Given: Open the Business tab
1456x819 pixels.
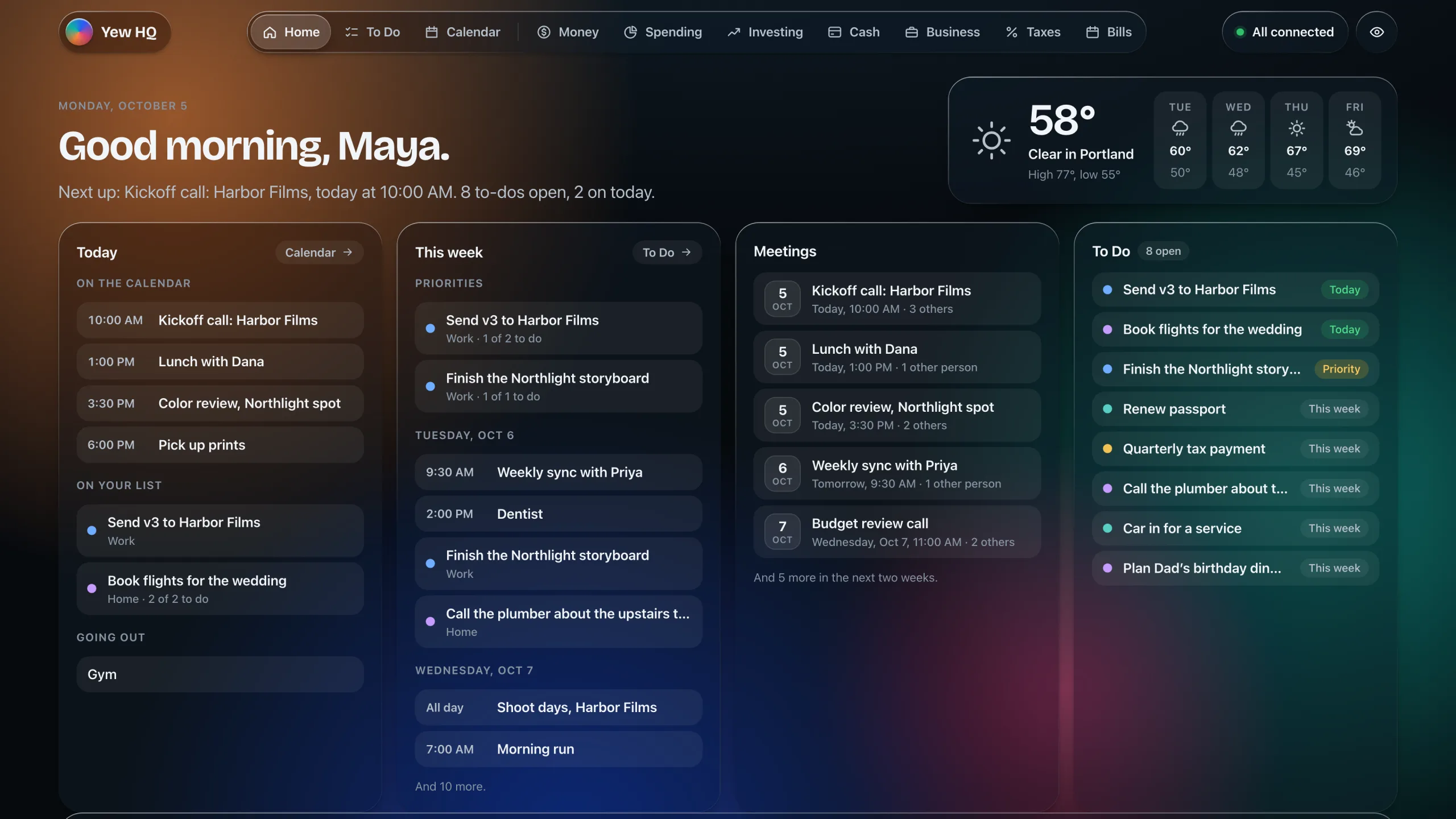Looking at the screenshot, I should coord(942,32).
